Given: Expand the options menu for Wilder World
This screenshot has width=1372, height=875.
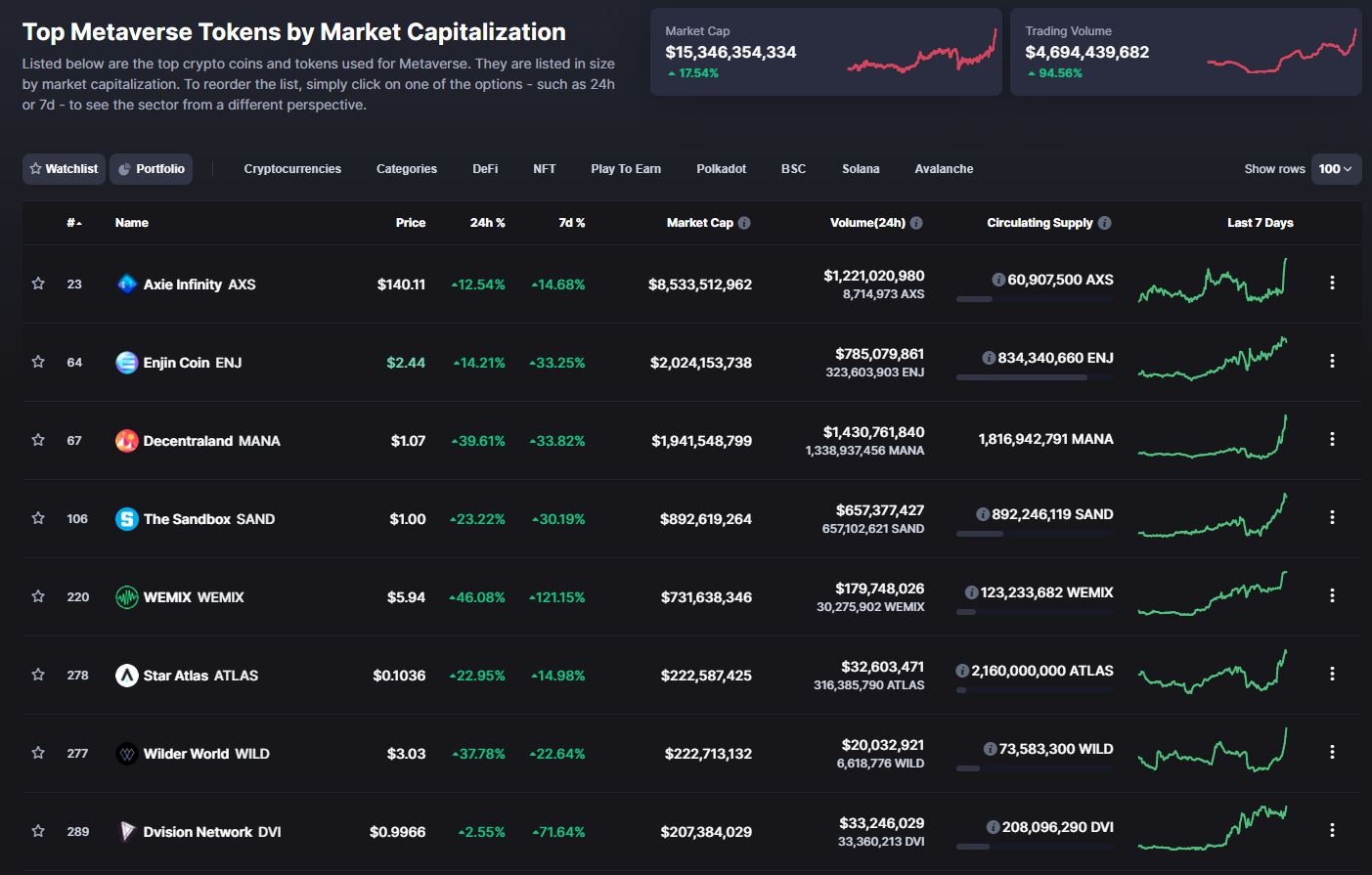Looking at the screenshot, I should [1332, 752].
